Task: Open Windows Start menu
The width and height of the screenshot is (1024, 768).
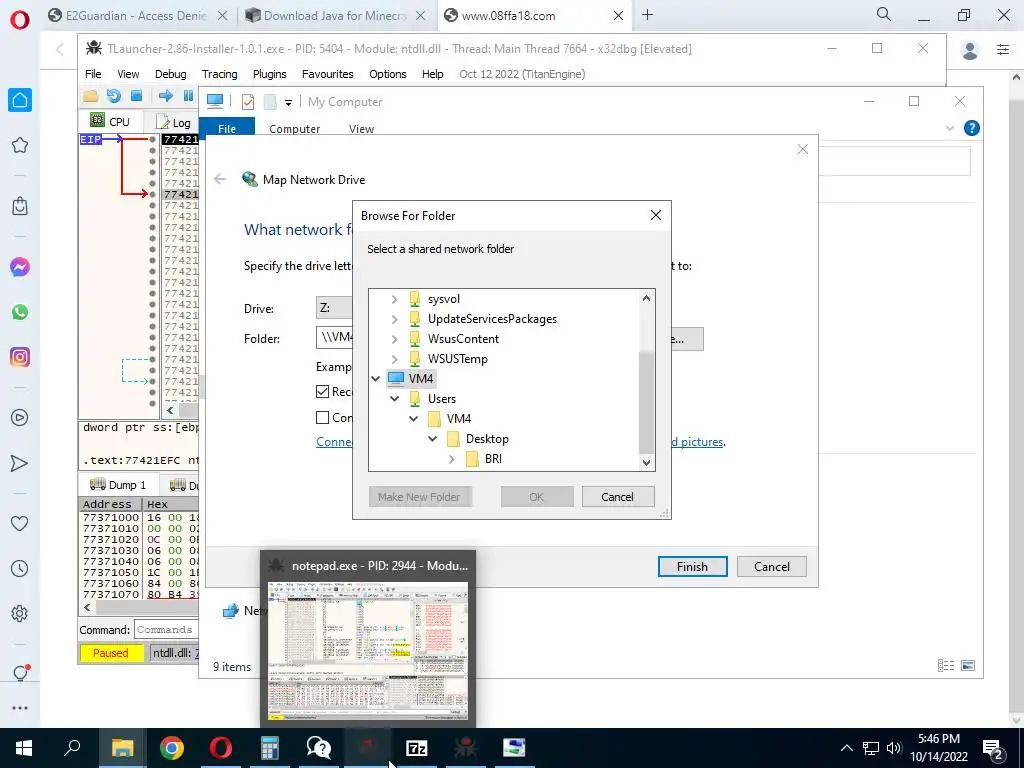Action: click(24, 748)
